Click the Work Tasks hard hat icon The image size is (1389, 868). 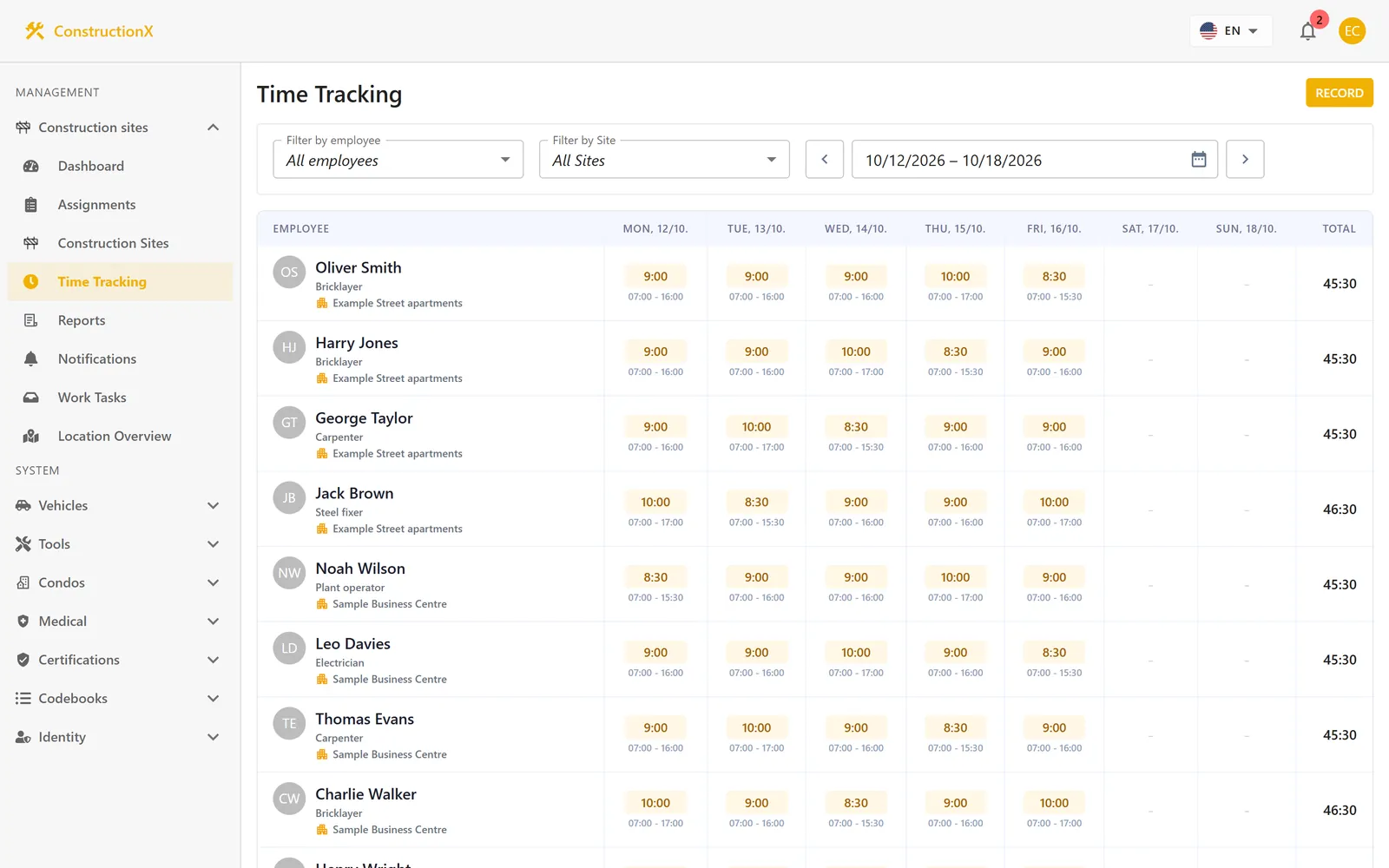(31, 398)
